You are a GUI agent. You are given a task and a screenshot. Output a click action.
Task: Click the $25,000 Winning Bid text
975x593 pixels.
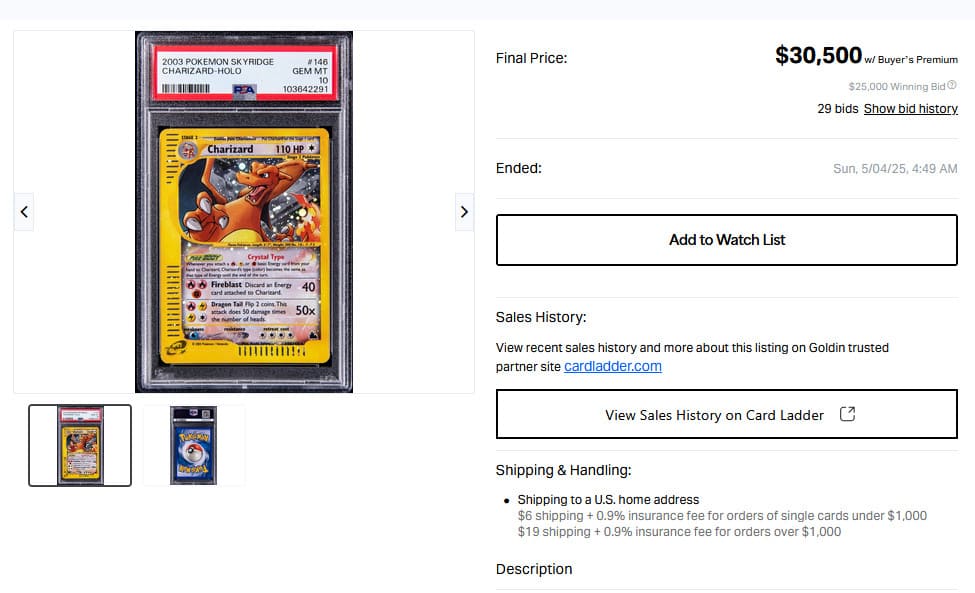point(897,86)
